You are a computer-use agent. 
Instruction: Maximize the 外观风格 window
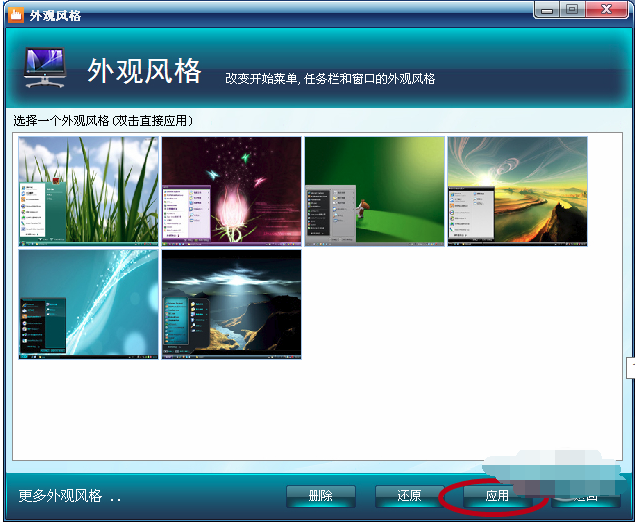572,10
